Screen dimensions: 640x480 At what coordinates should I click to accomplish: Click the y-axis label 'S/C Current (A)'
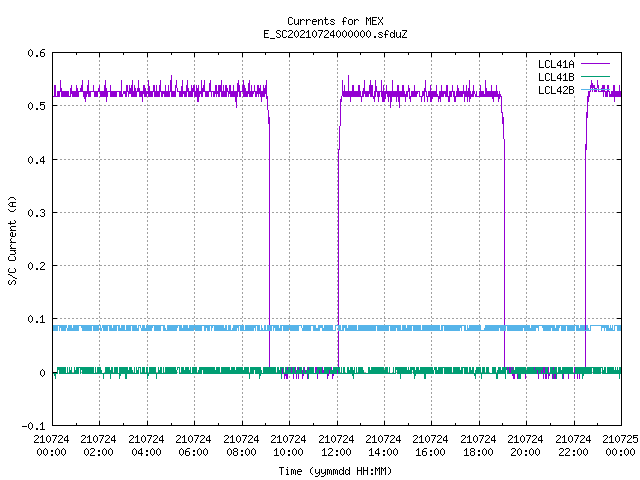coord(13,240)
